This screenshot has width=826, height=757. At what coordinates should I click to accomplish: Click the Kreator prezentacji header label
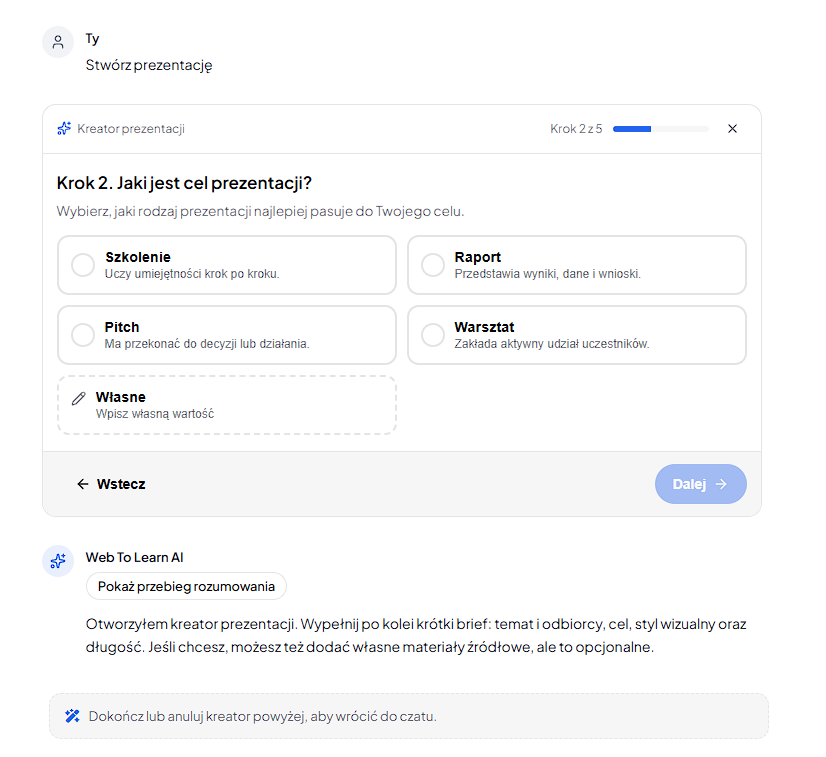point(131,129)
